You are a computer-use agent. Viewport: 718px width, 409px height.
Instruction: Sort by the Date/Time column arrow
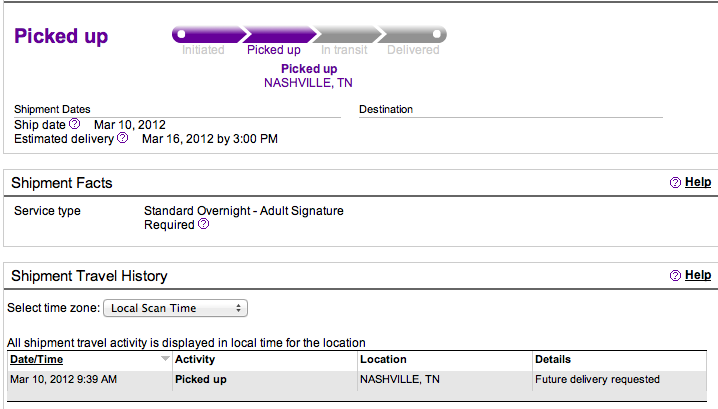click(x=165, y=359)
